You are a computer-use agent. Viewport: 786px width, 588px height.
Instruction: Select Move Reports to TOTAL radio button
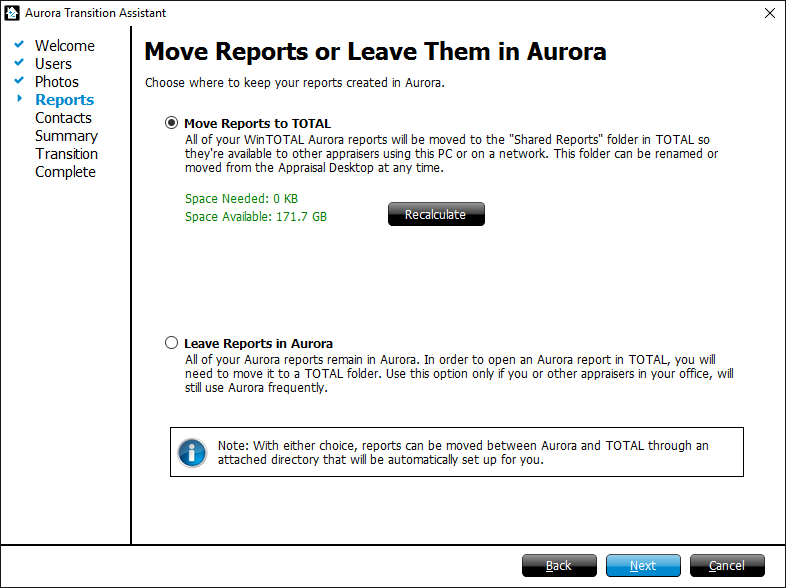pos(171,123)
